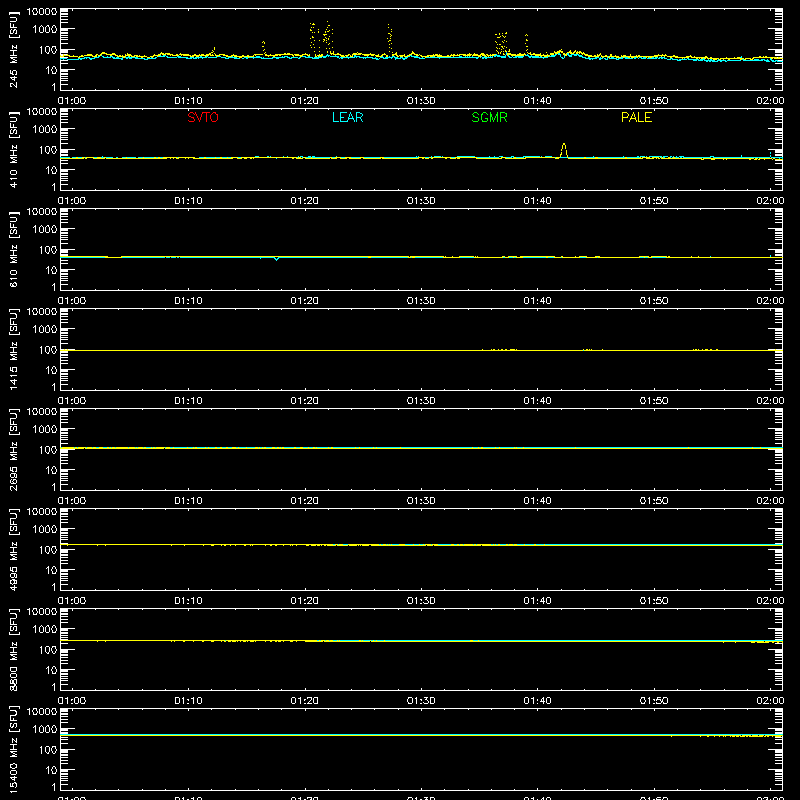Click the red SVTO station label
The height and width of the screenshot is (800, 800).
tap(203, 117)
